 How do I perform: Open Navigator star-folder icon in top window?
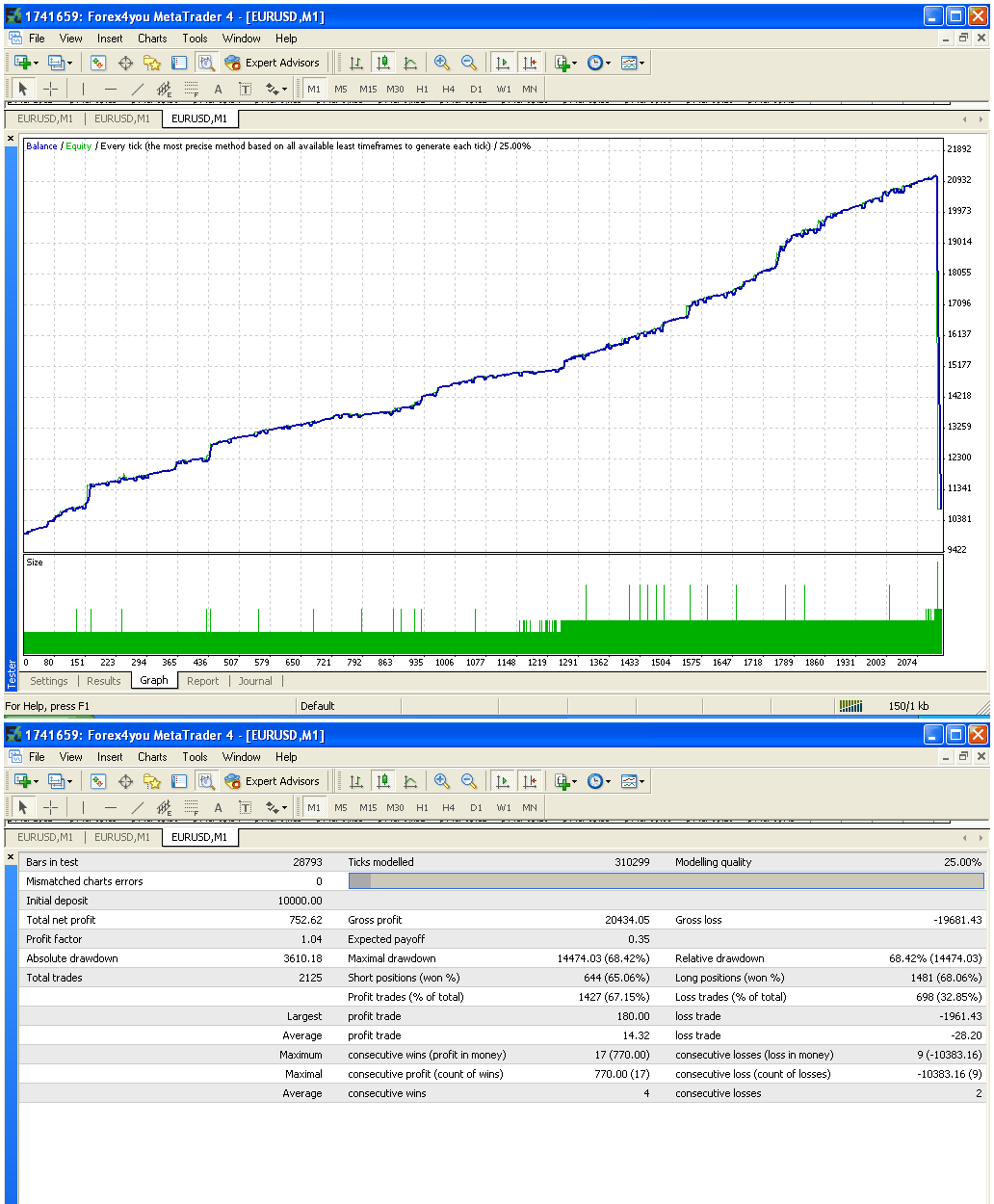point(152,63)
